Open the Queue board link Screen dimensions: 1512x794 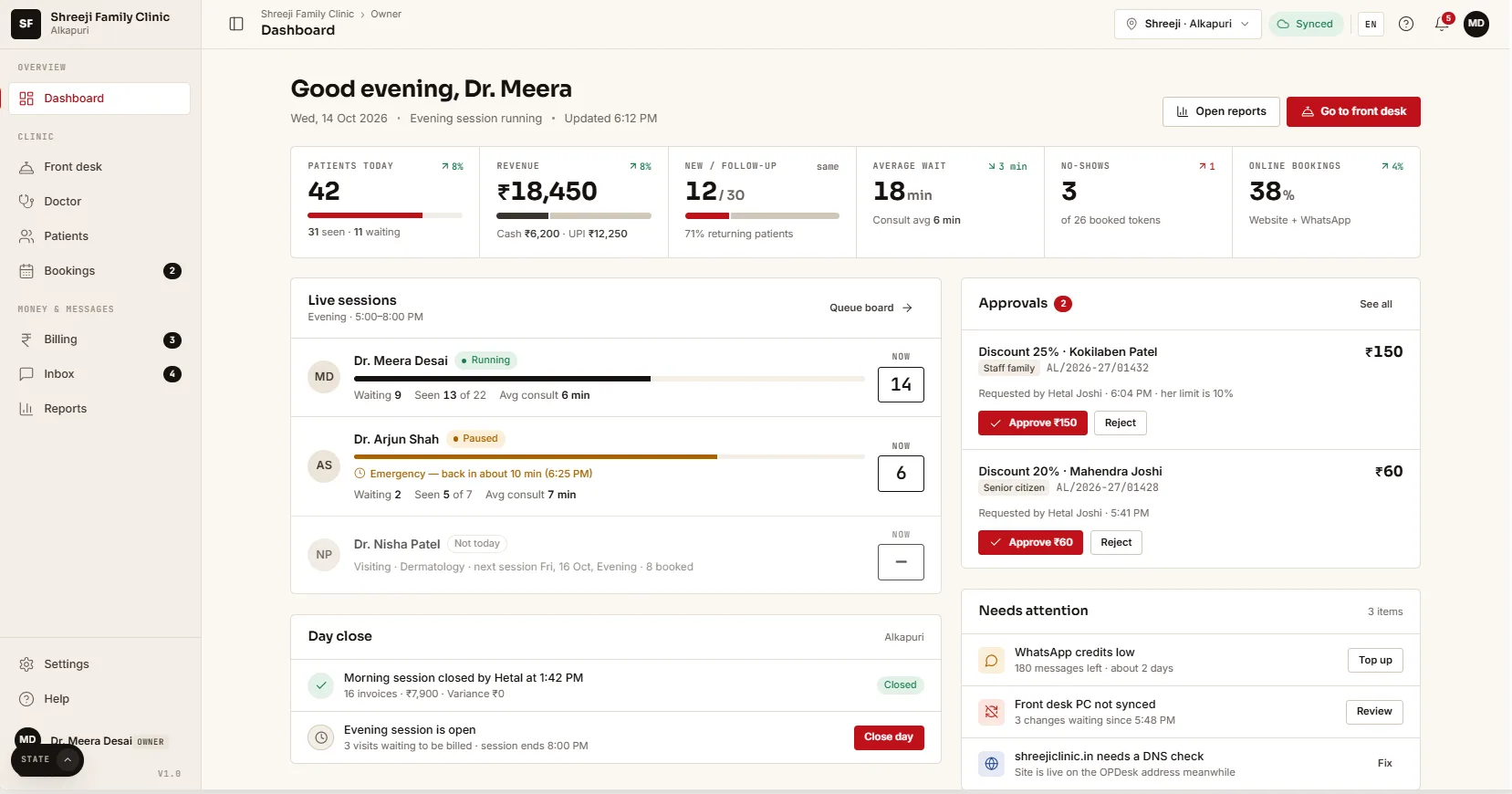(x=871, y=308)
